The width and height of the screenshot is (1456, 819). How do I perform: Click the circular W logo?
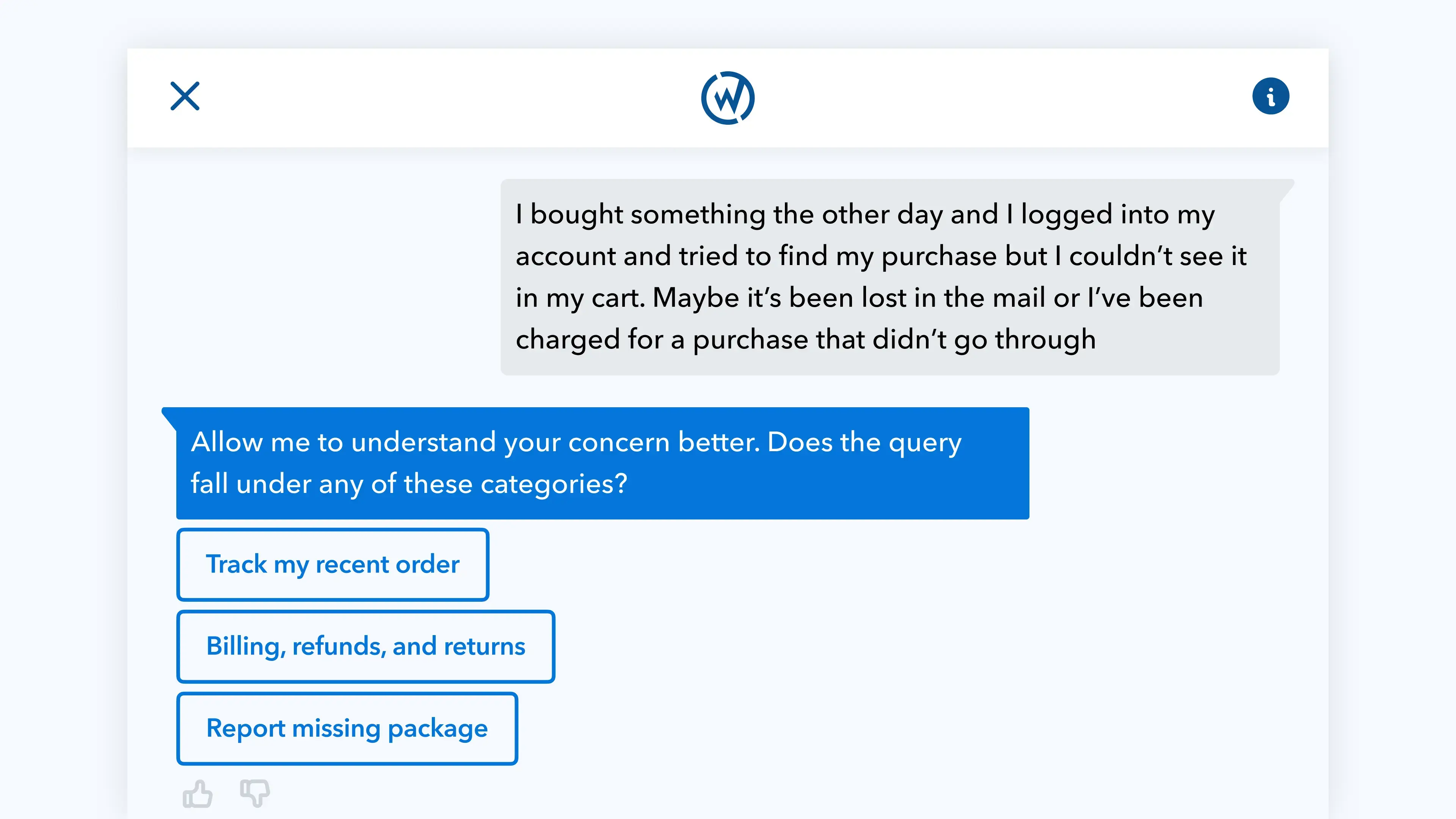(x=728, y=98)
